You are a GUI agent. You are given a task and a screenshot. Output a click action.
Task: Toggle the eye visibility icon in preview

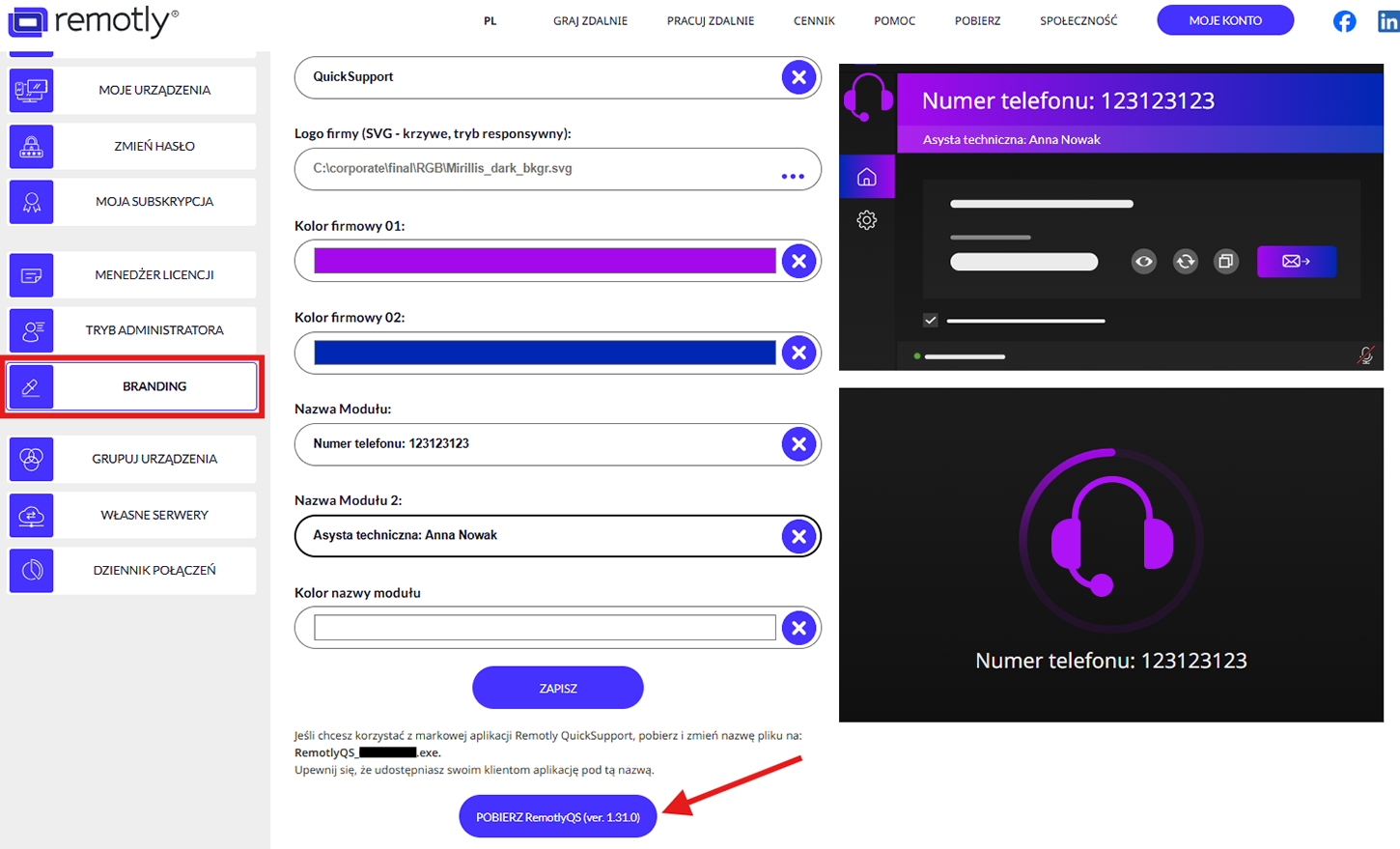[1143, 262]
